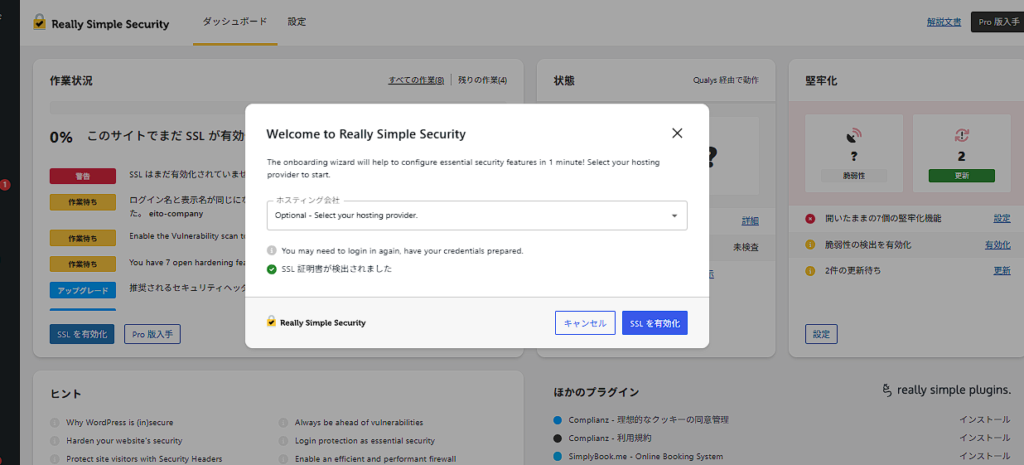
Task: Open the 解説文書 documentation link
Action: click(944, 22)
